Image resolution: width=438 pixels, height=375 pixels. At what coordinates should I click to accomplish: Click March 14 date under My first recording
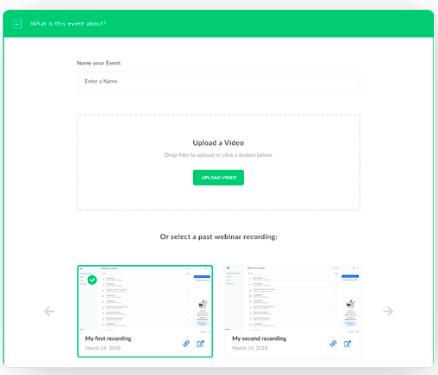point(103,348)
